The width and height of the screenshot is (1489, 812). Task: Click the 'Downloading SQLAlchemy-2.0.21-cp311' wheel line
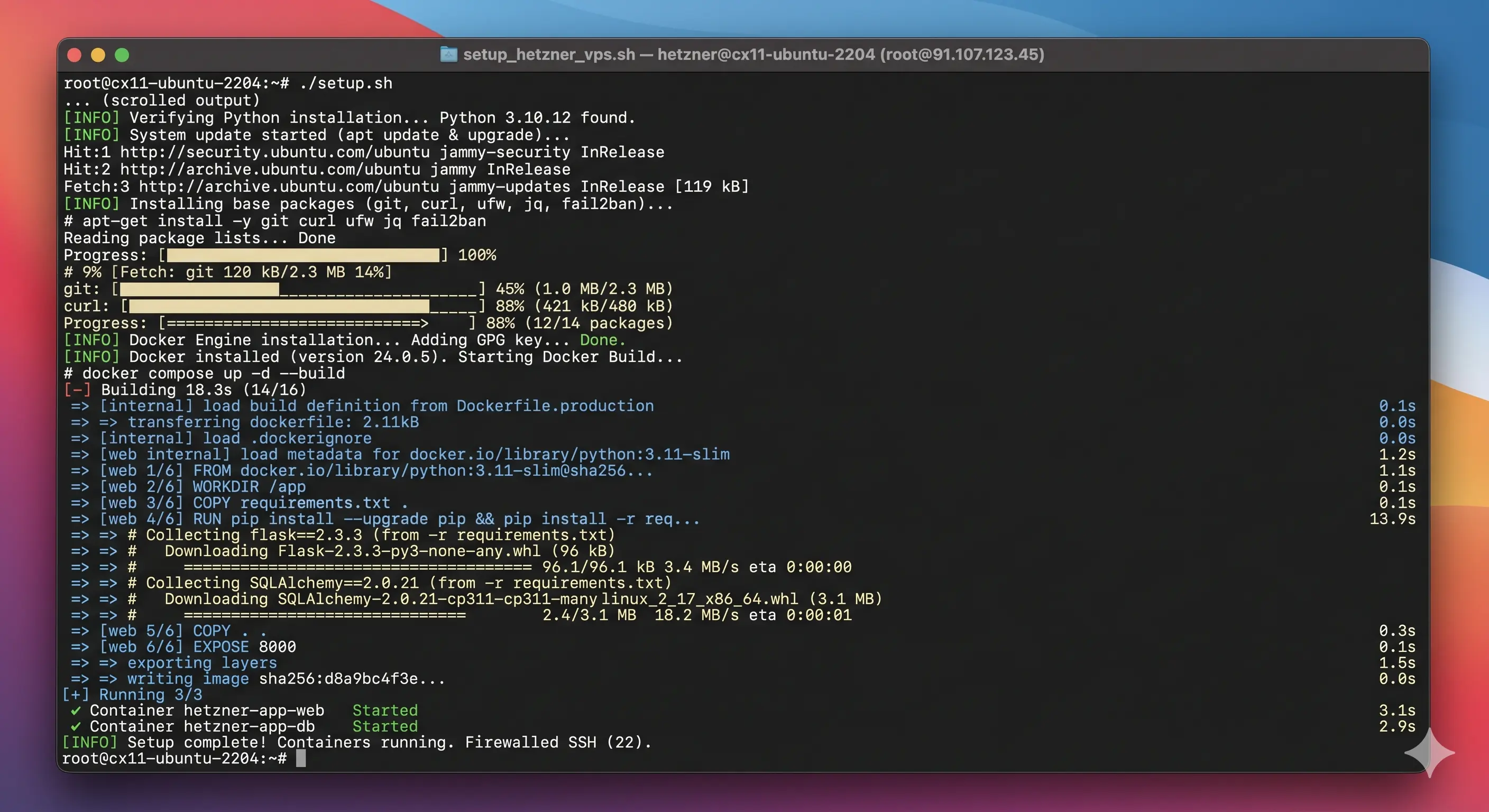click(x=477, y=599)
